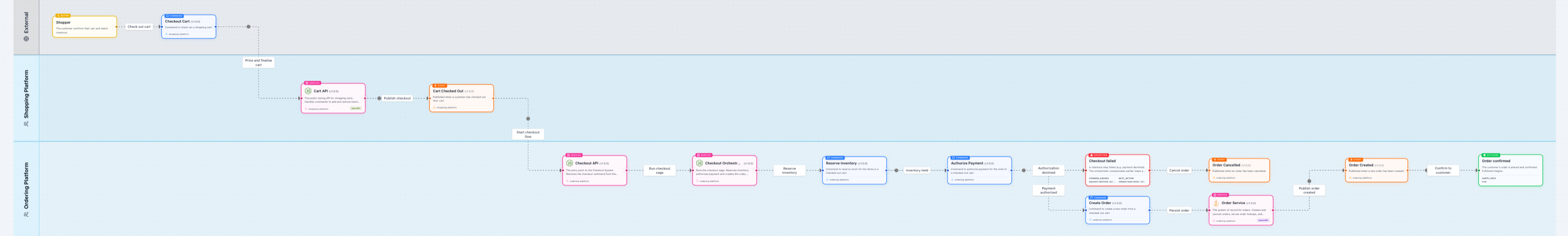The image size is (1568, 236).
Task: Click the AsyncAPI tag on Order Service
Action: (1263, 220)
